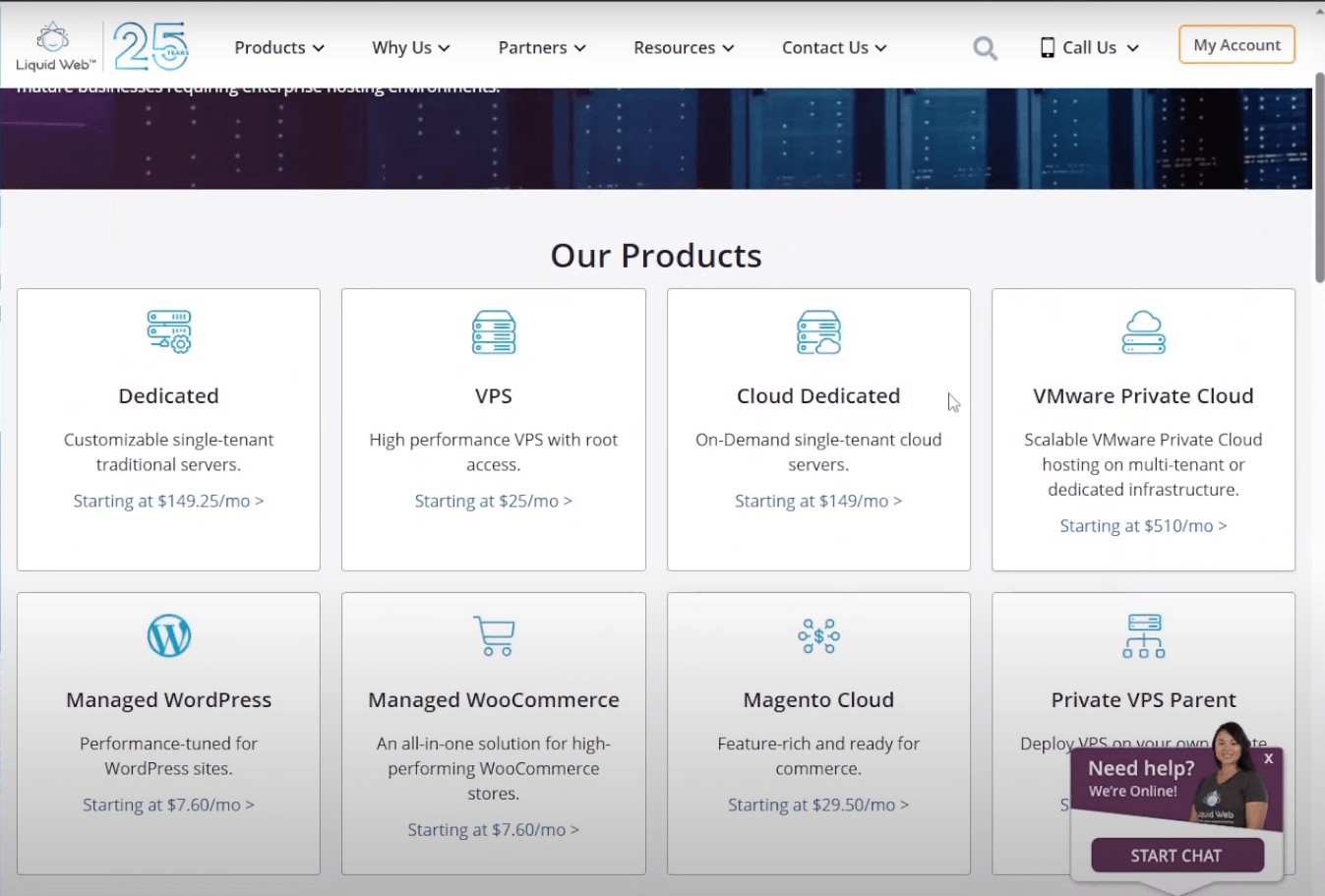The width and height of the screenshot is (1325, 896).
Task: Click the Private VPS Parent title
Action: tap(1143, 699)
